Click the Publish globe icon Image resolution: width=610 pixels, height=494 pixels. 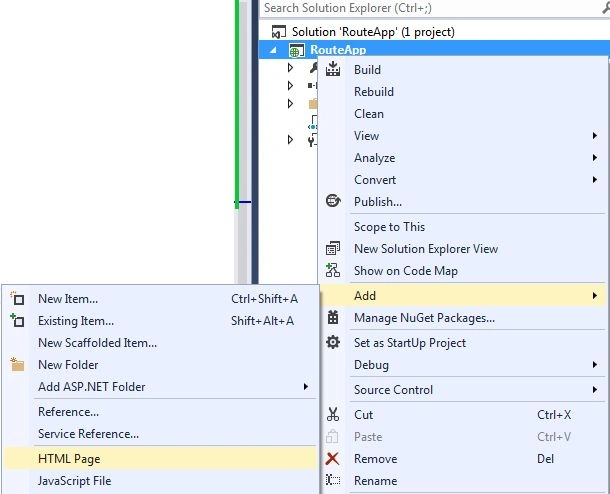333,201
